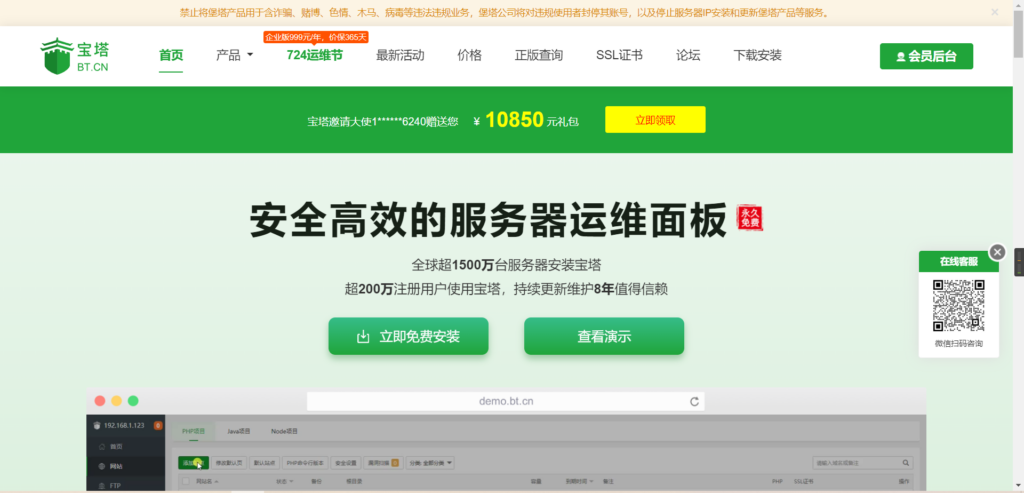Navigate to SSL证书 page

coord(619,55)
